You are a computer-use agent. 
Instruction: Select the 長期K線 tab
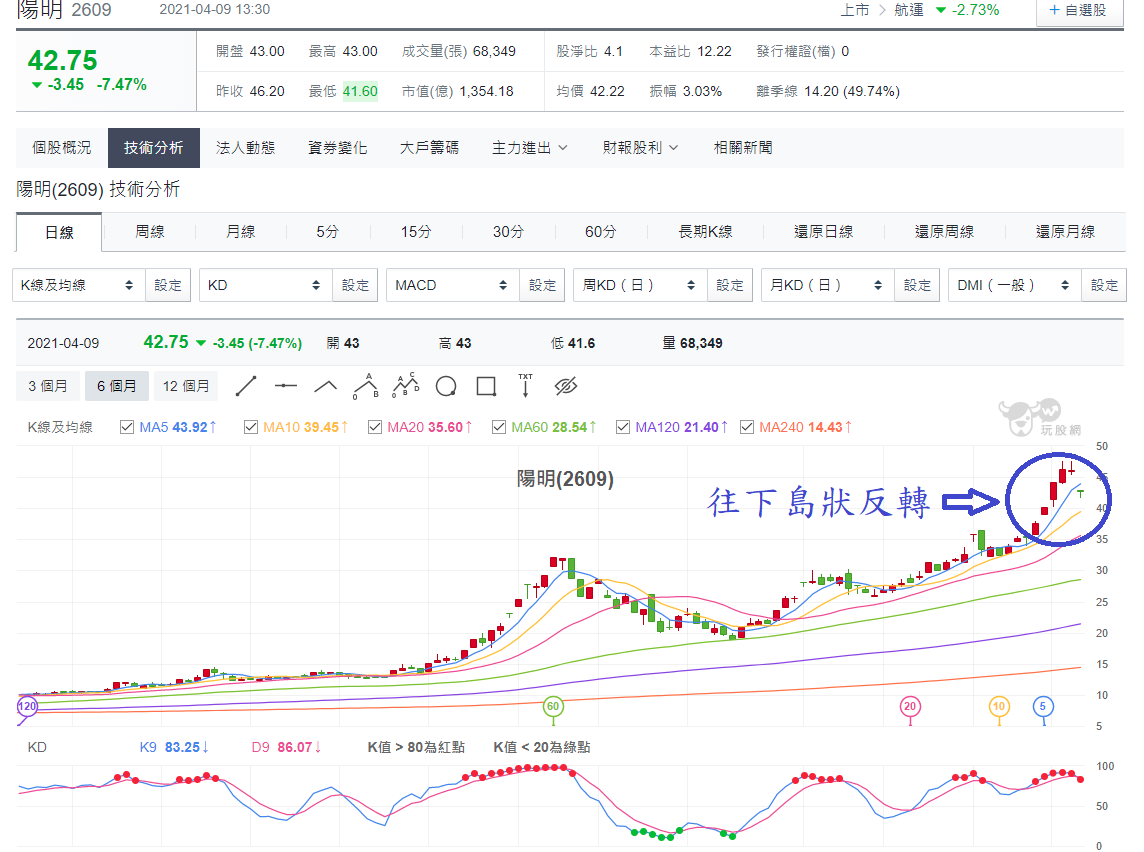(706, 232)
